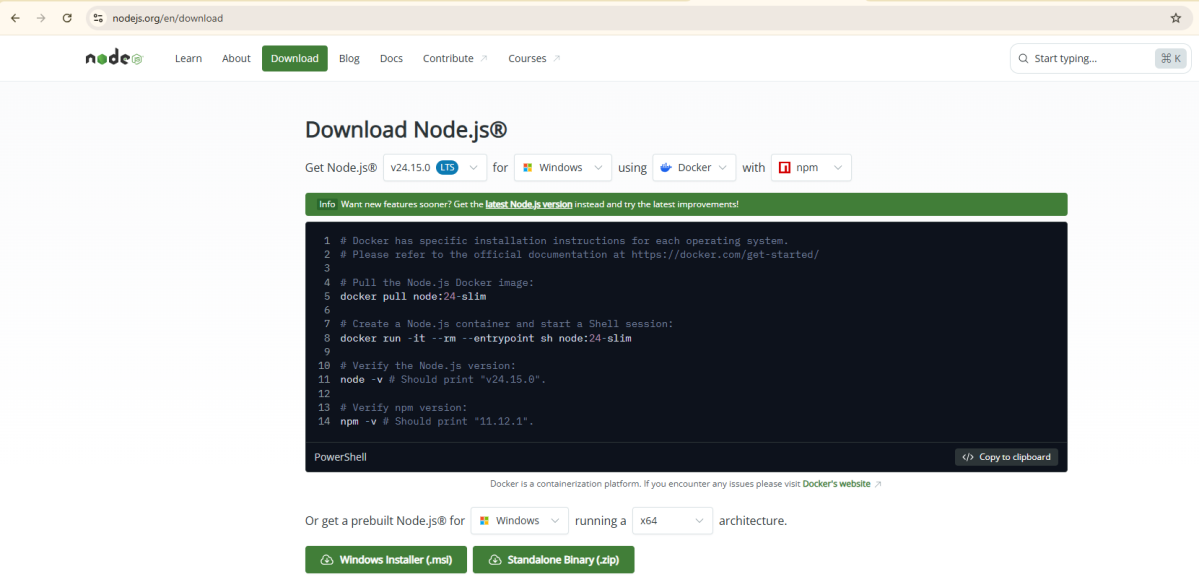Image resolution: width=1199 pixels, height=582 pixels.
Task: Select the Download nav tab
Action: pos(294,58)
